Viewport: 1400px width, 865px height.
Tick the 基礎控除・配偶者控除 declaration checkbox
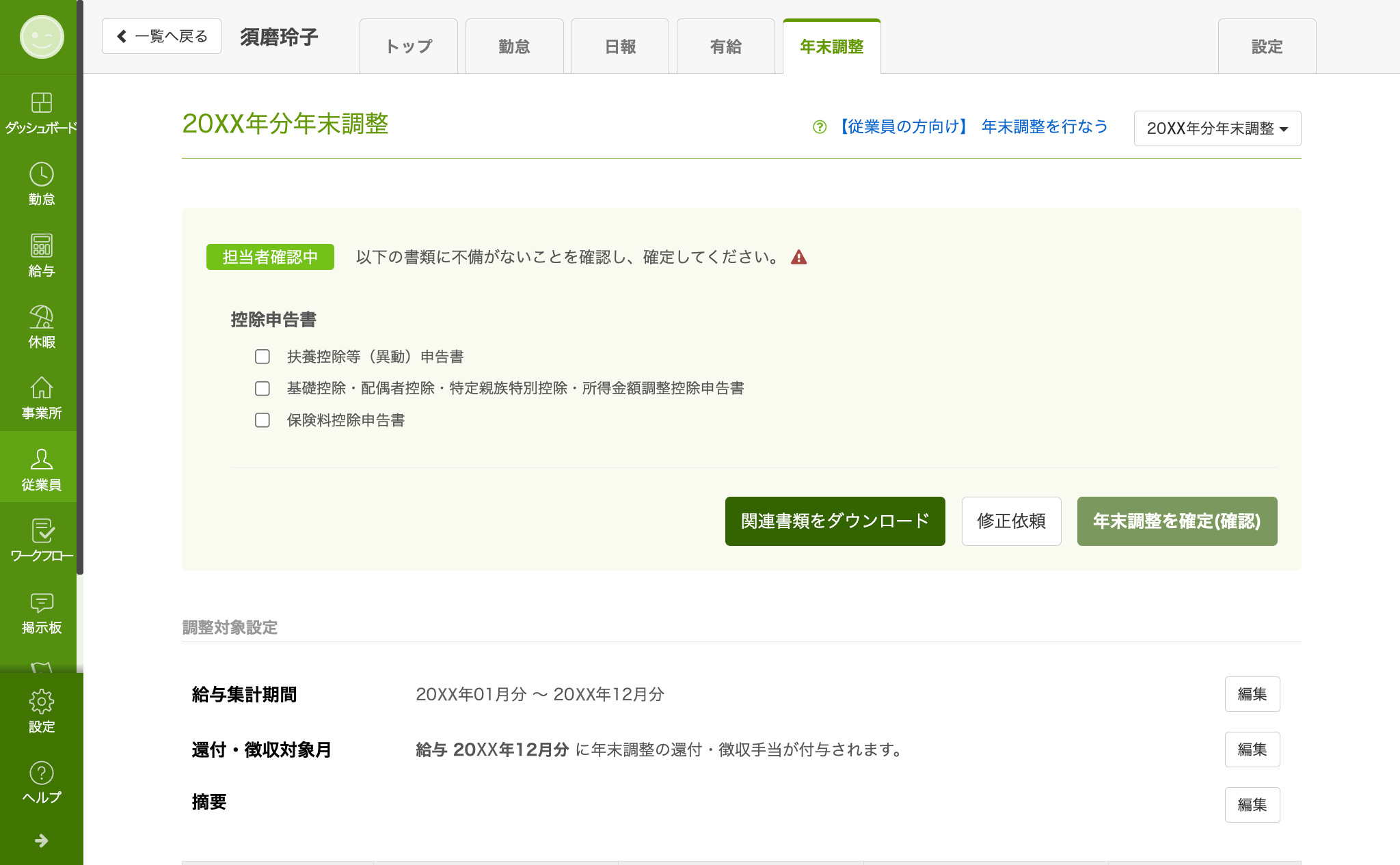262,388
